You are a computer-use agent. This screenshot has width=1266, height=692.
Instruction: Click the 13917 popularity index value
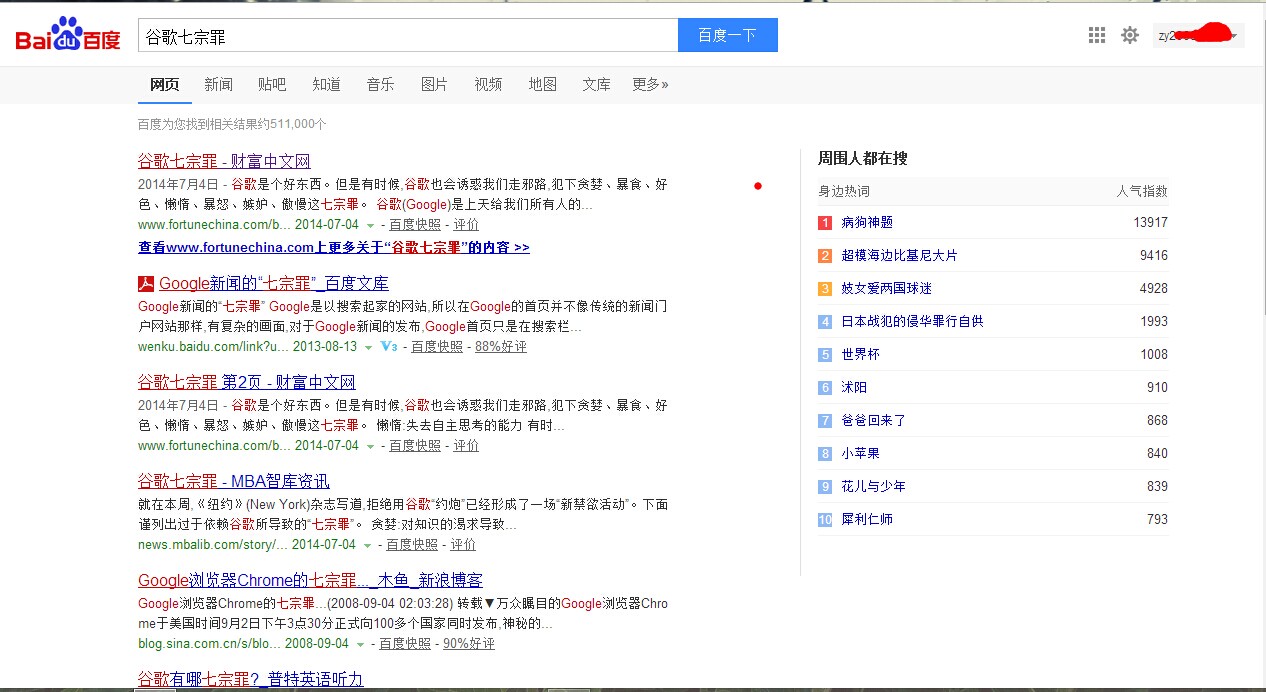1150,222
